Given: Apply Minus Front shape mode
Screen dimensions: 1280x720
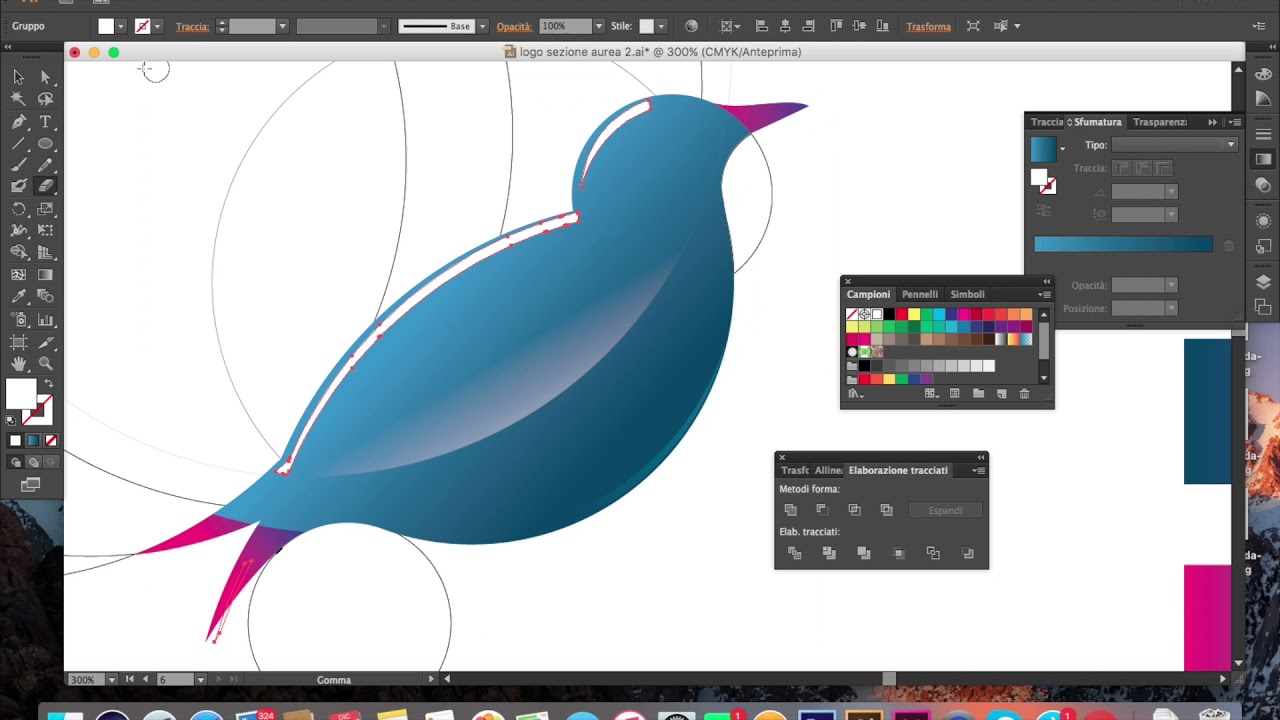Looking at the screenshot, I should [822, 510].
